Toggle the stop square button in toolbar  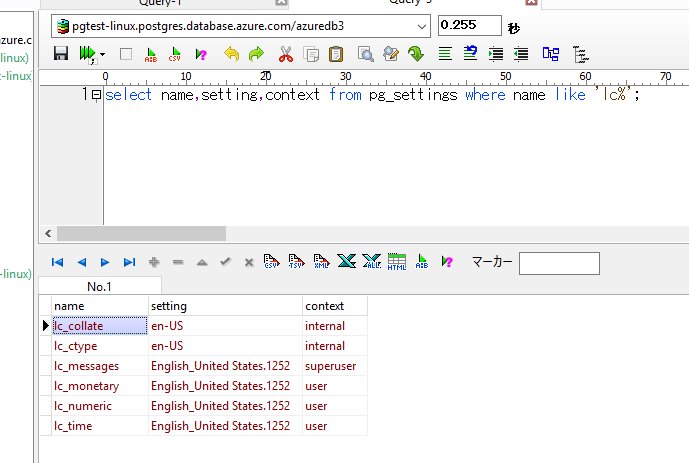tap(125, 54)
